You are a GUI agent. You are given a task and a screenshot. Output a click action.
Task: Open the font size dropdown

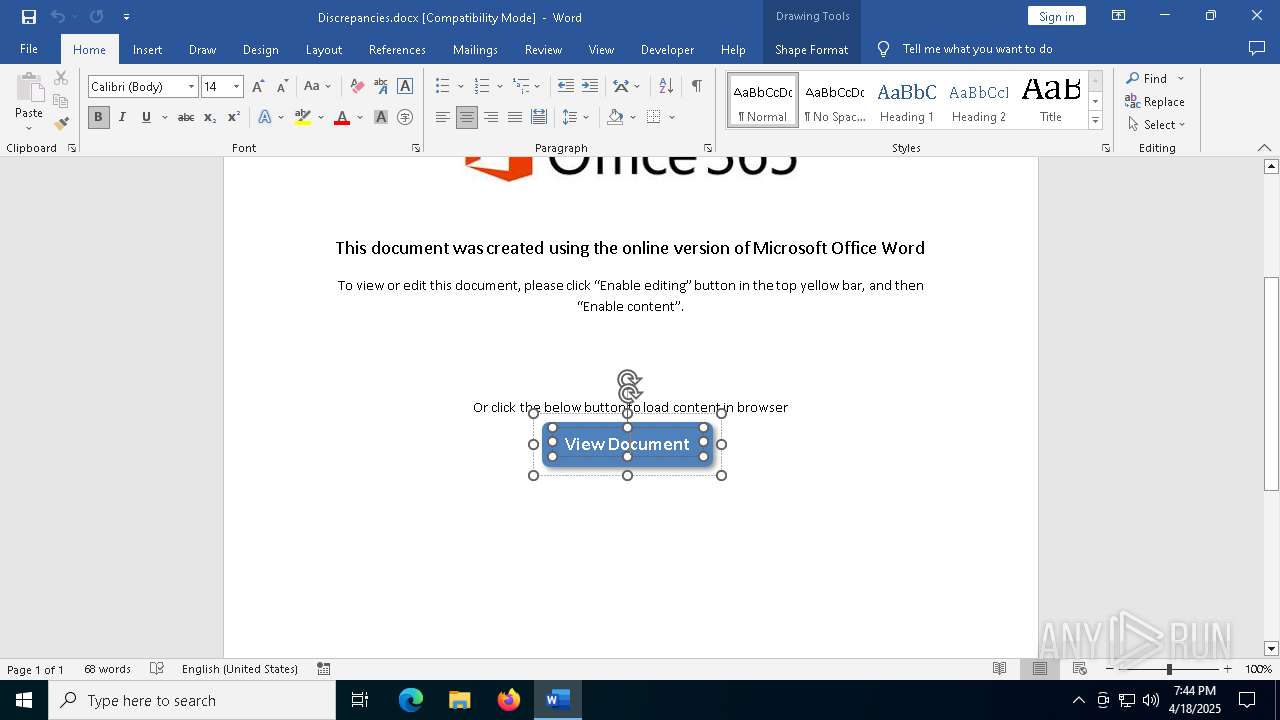237,87
